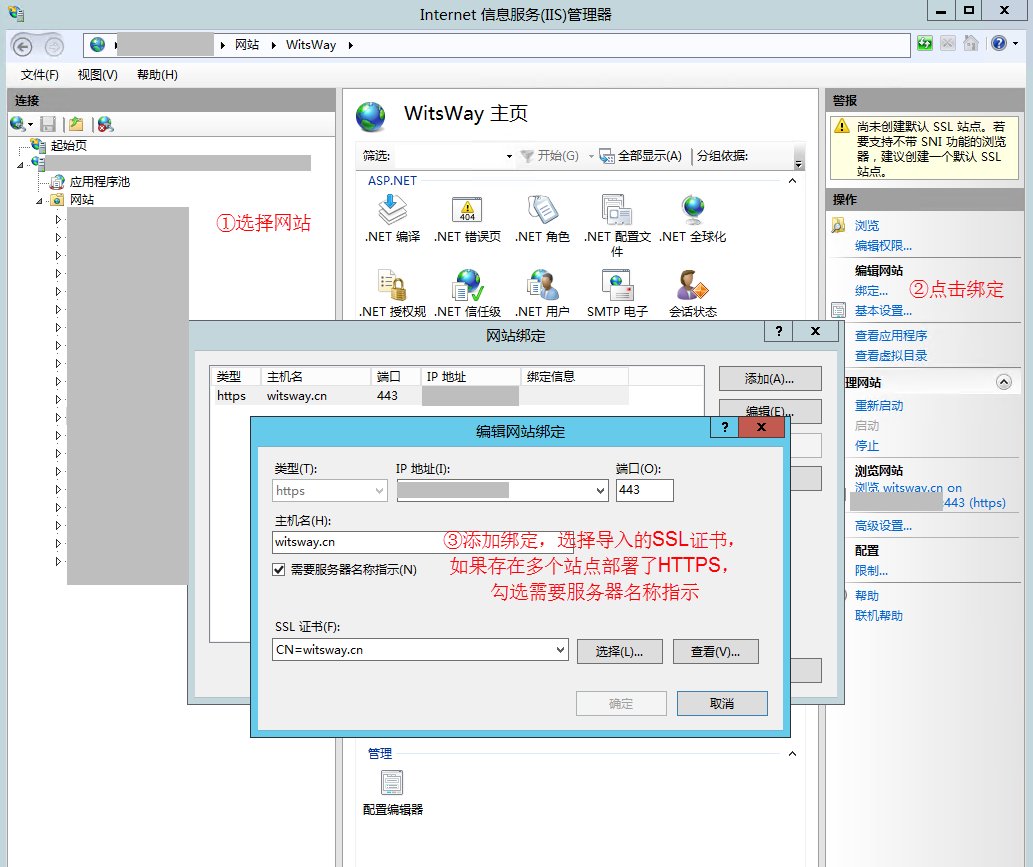Open the 筛选 filter dropdown arrow
The width and height of the screenshot is (1033, 867).
509,156
